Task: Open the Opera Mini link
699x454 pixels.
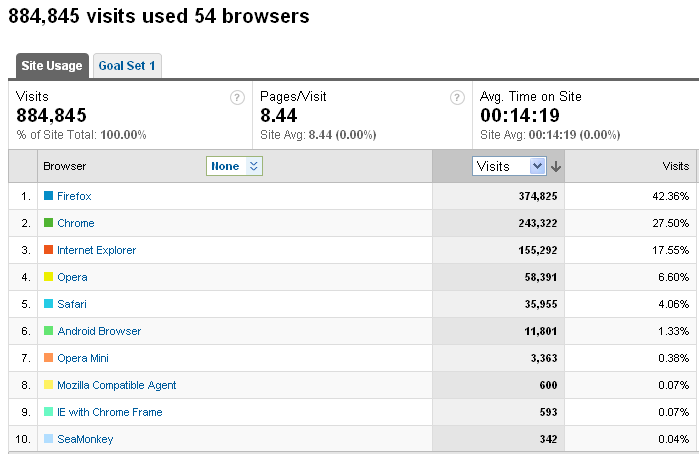Action: tap(83, 358)
